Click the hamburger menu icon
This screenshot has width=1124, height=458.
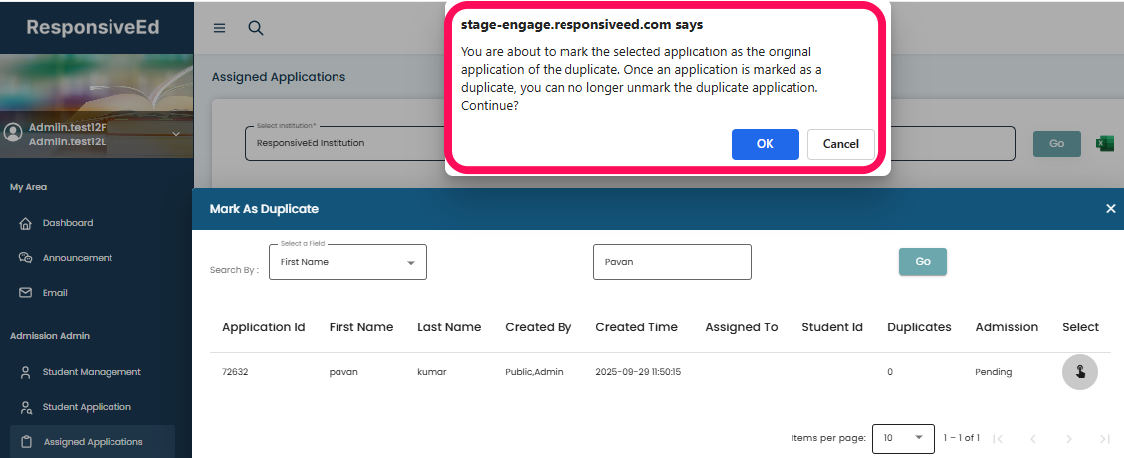coord(220,28)
